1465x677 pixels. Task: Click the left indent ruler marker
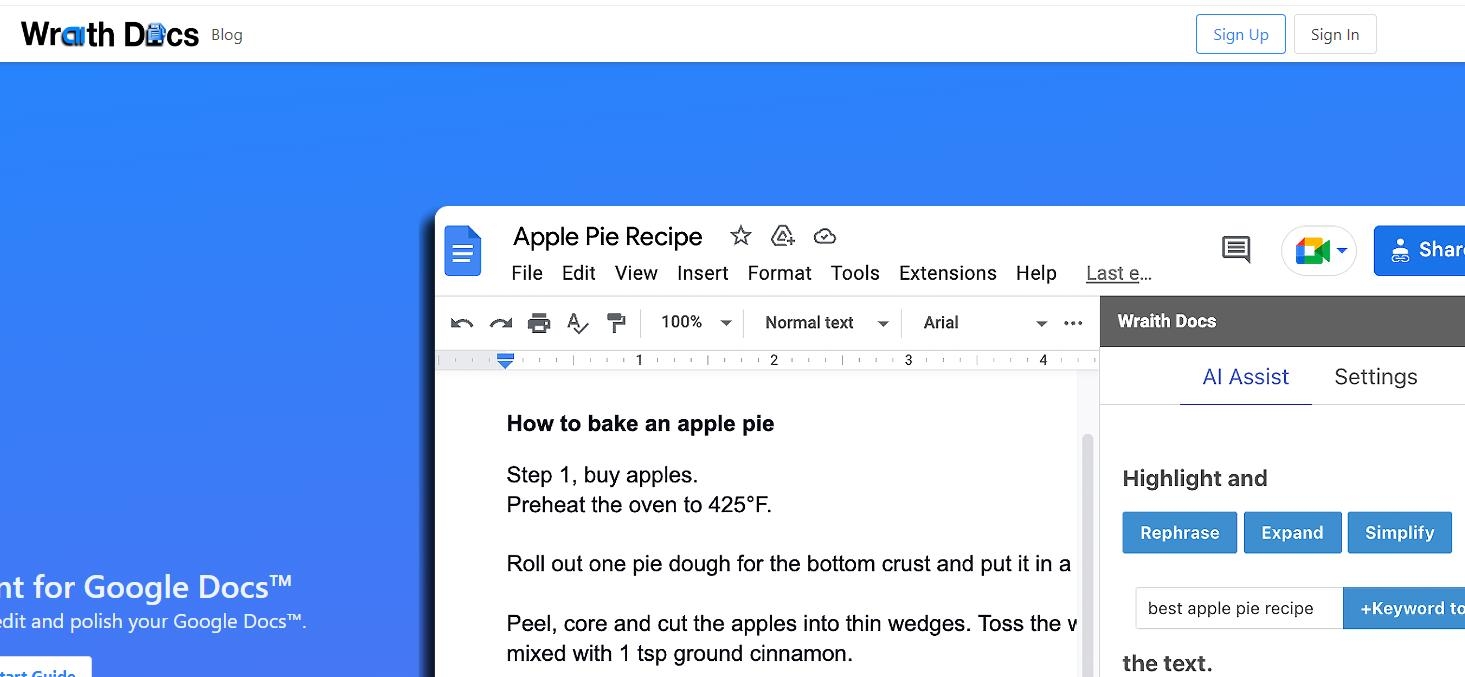(x=505, y=361)
